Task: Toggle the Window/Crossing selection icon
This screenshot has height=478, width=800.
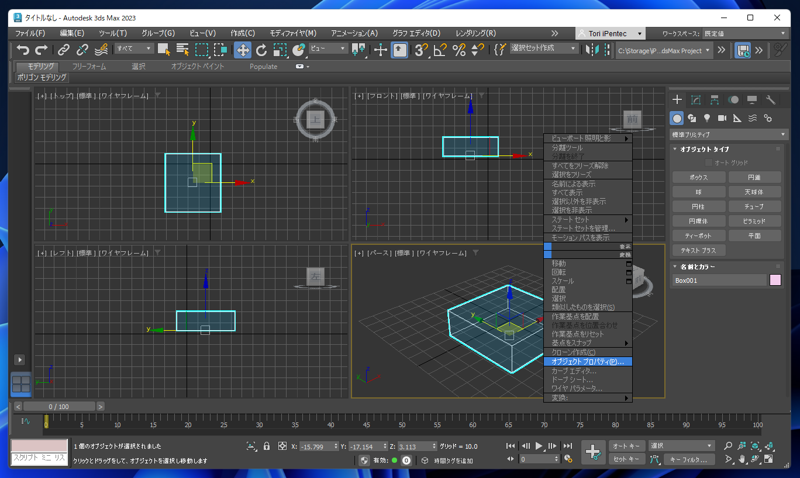Action: [x=220, y=49]
